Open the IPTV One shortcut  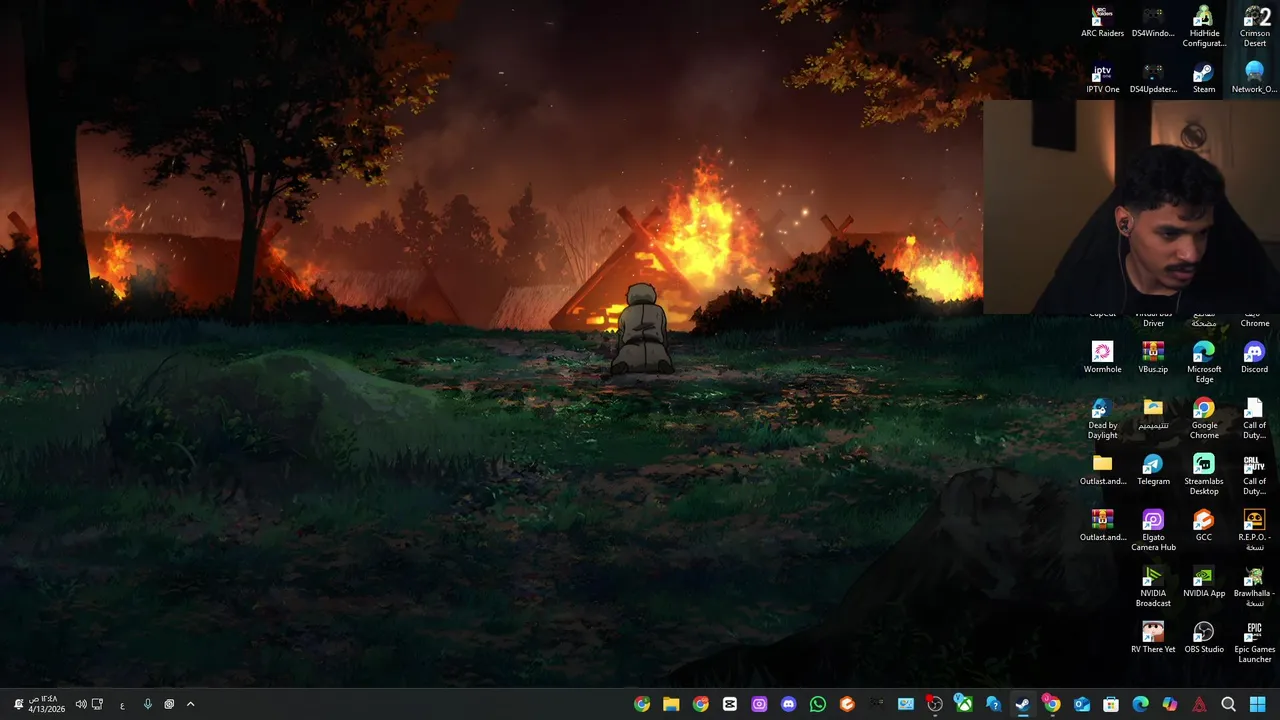point(1102,79)
